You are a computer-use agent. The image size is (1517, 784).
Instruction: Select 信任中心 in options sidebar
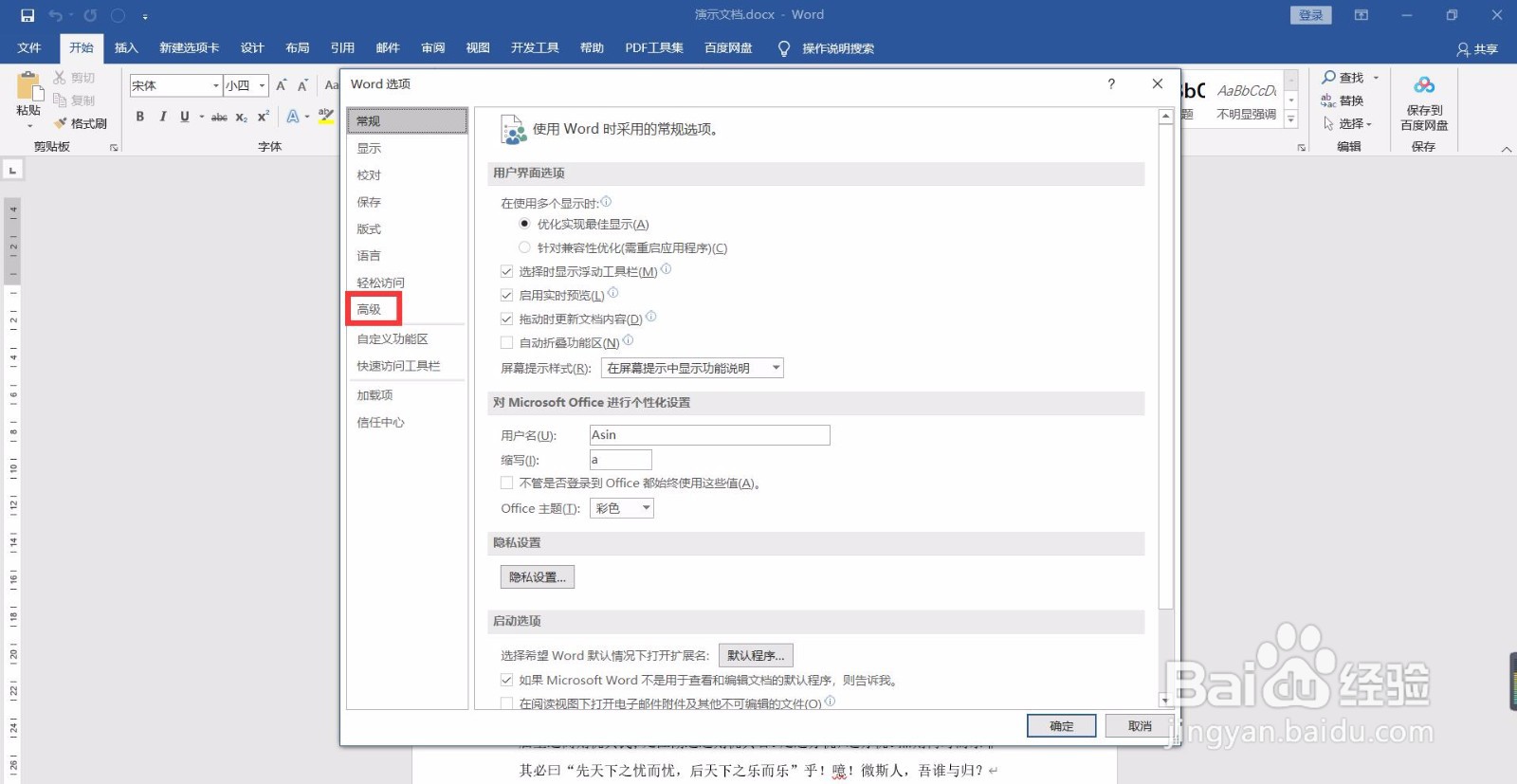380,422
